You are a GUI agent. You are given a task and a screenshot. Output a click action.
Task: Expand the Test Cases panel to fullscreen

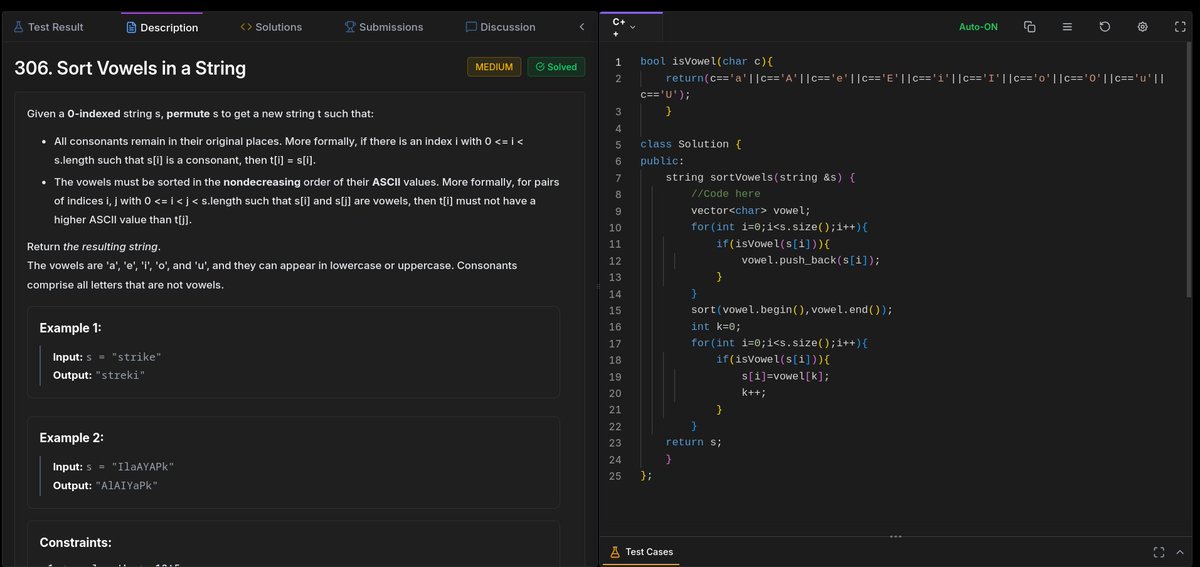pyautogui.click(x=1158, y=551)
